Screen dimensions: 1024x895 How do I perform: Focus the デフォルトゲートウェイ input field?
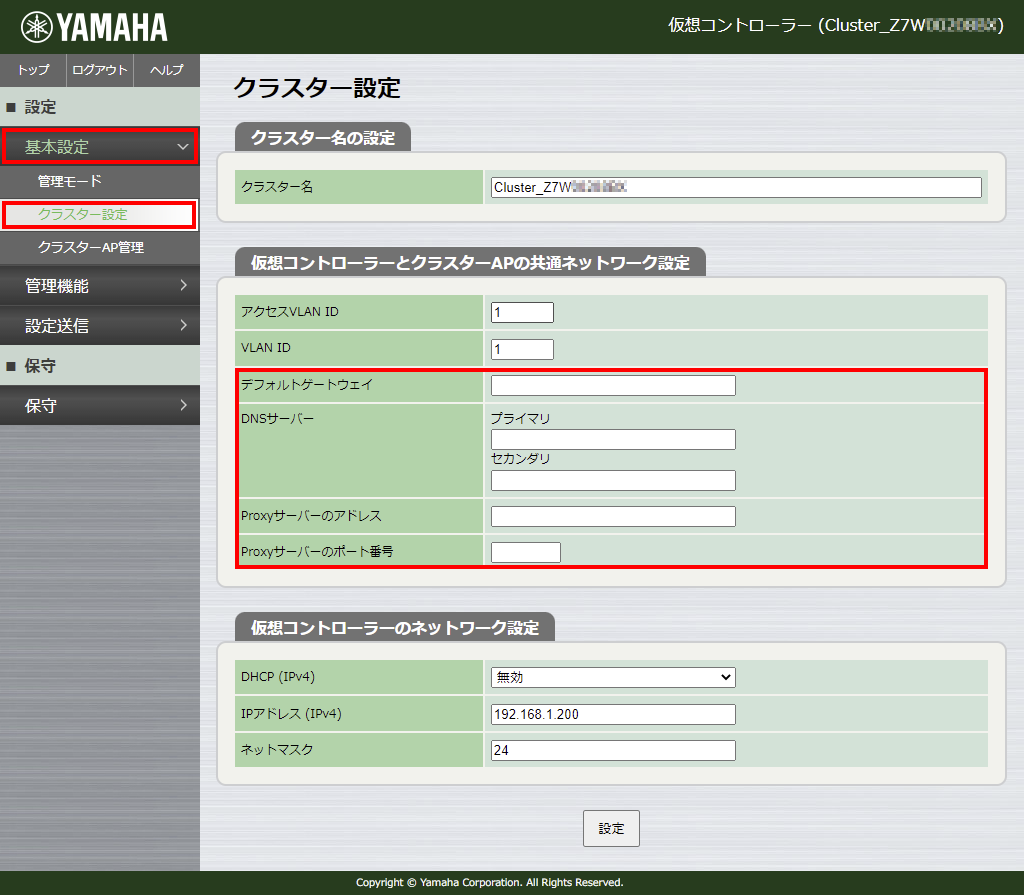click(613, 386)
